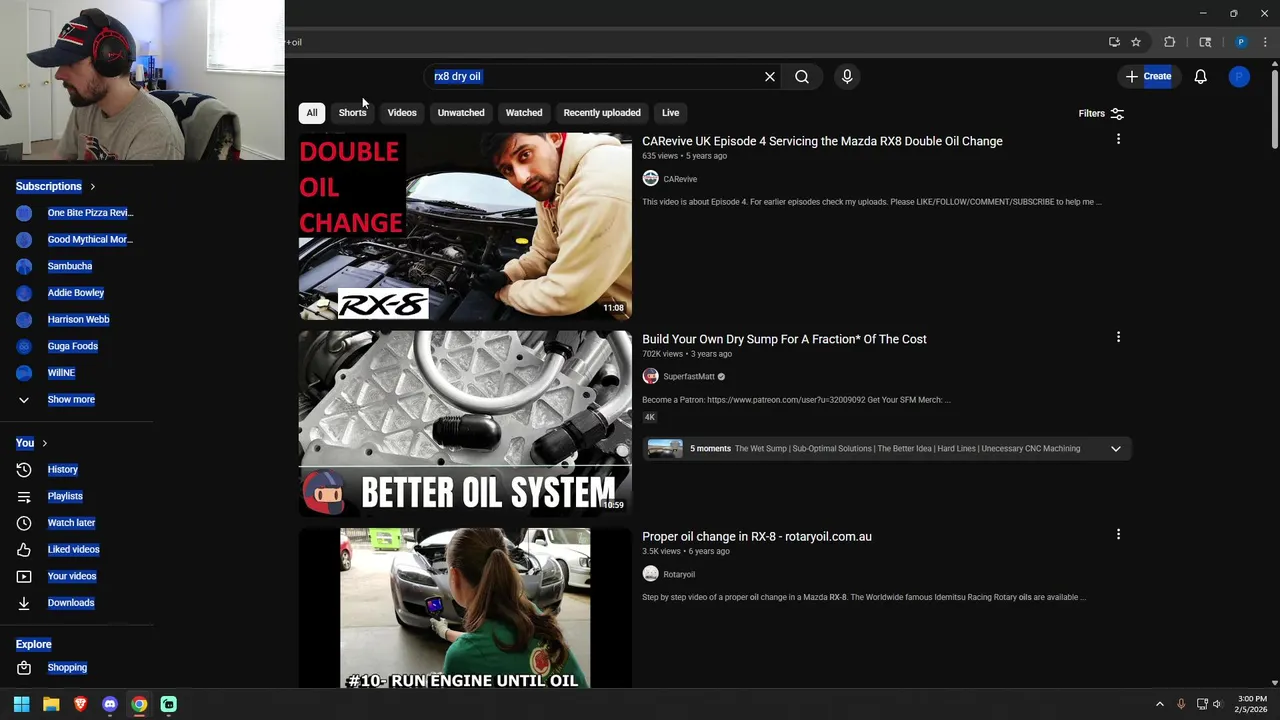Select the Unwatched filter chip
The image size is (1280, 720).
pyautogui.click(x=461, y=113)
